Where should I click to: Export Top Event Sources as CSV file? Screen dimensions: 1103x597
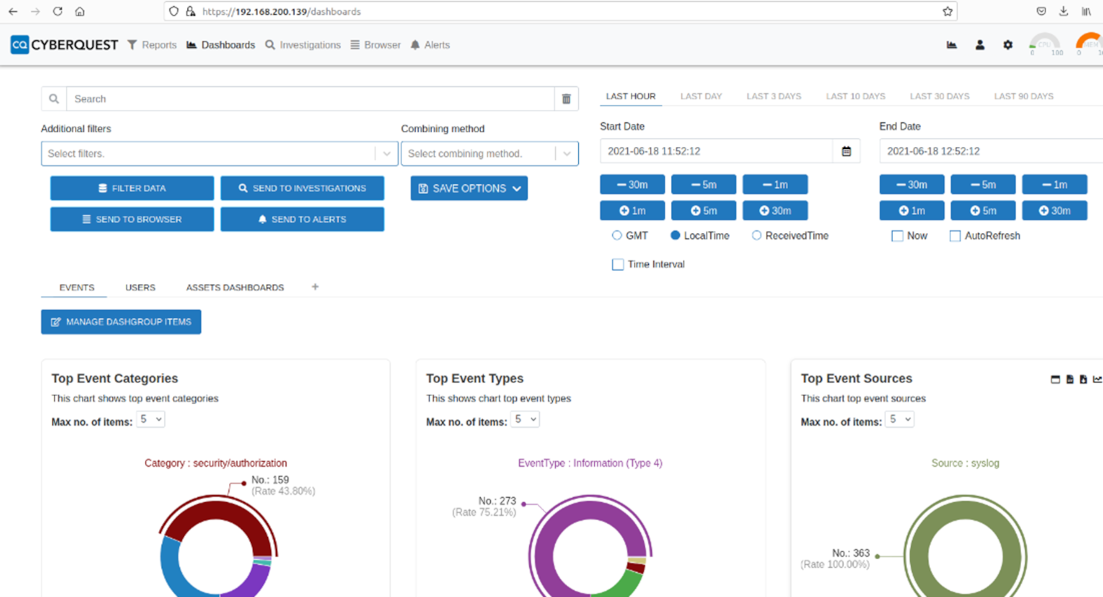(x=1070, y=380)
